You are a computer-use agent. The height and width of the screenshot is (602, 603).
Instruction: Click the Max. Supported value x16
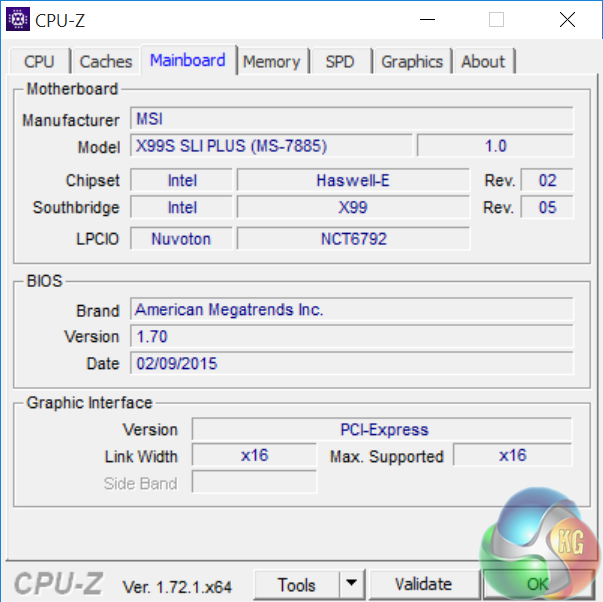tap(513, 455)
